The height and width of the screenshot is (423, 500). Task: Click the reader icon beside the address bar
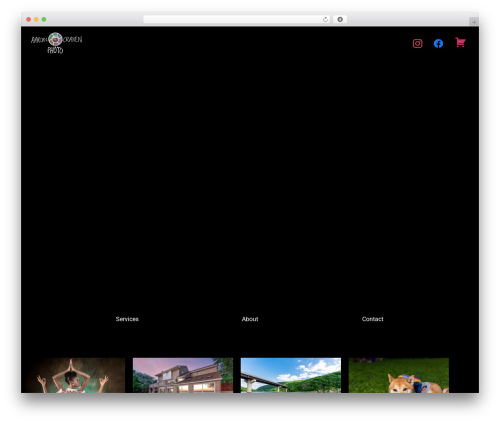340,19
